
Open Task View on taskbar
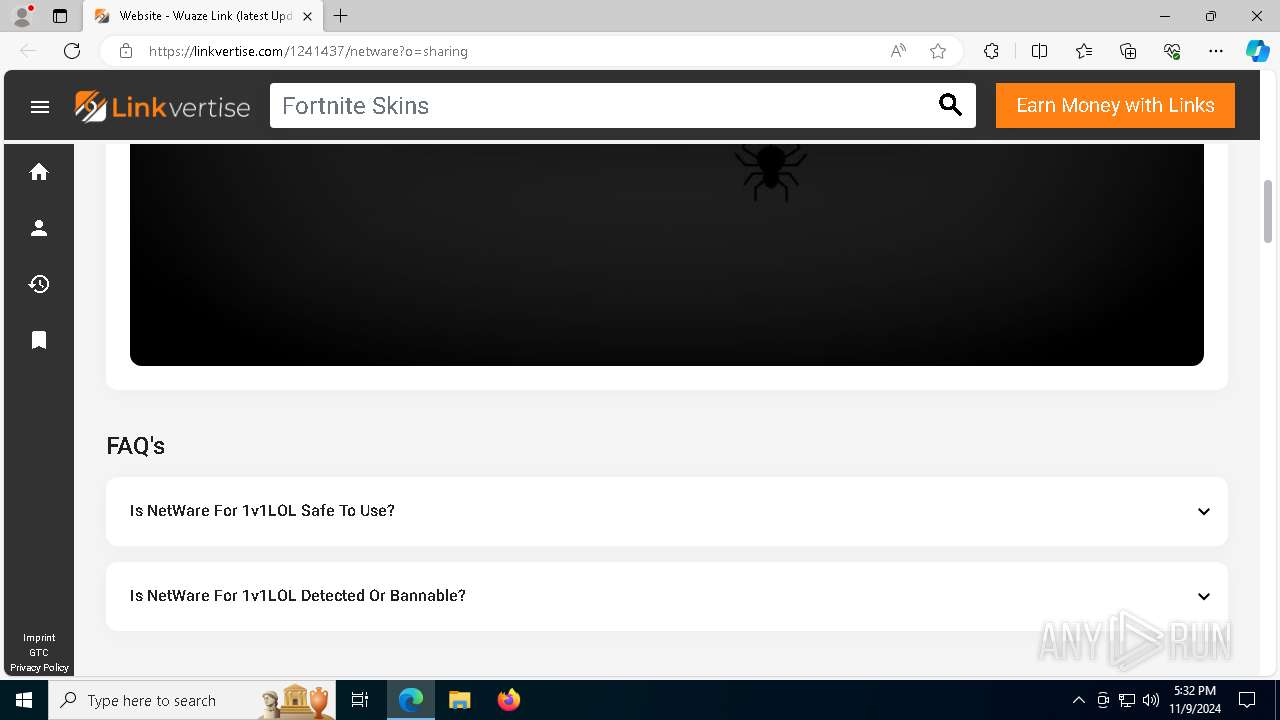[x=360, y=700]
